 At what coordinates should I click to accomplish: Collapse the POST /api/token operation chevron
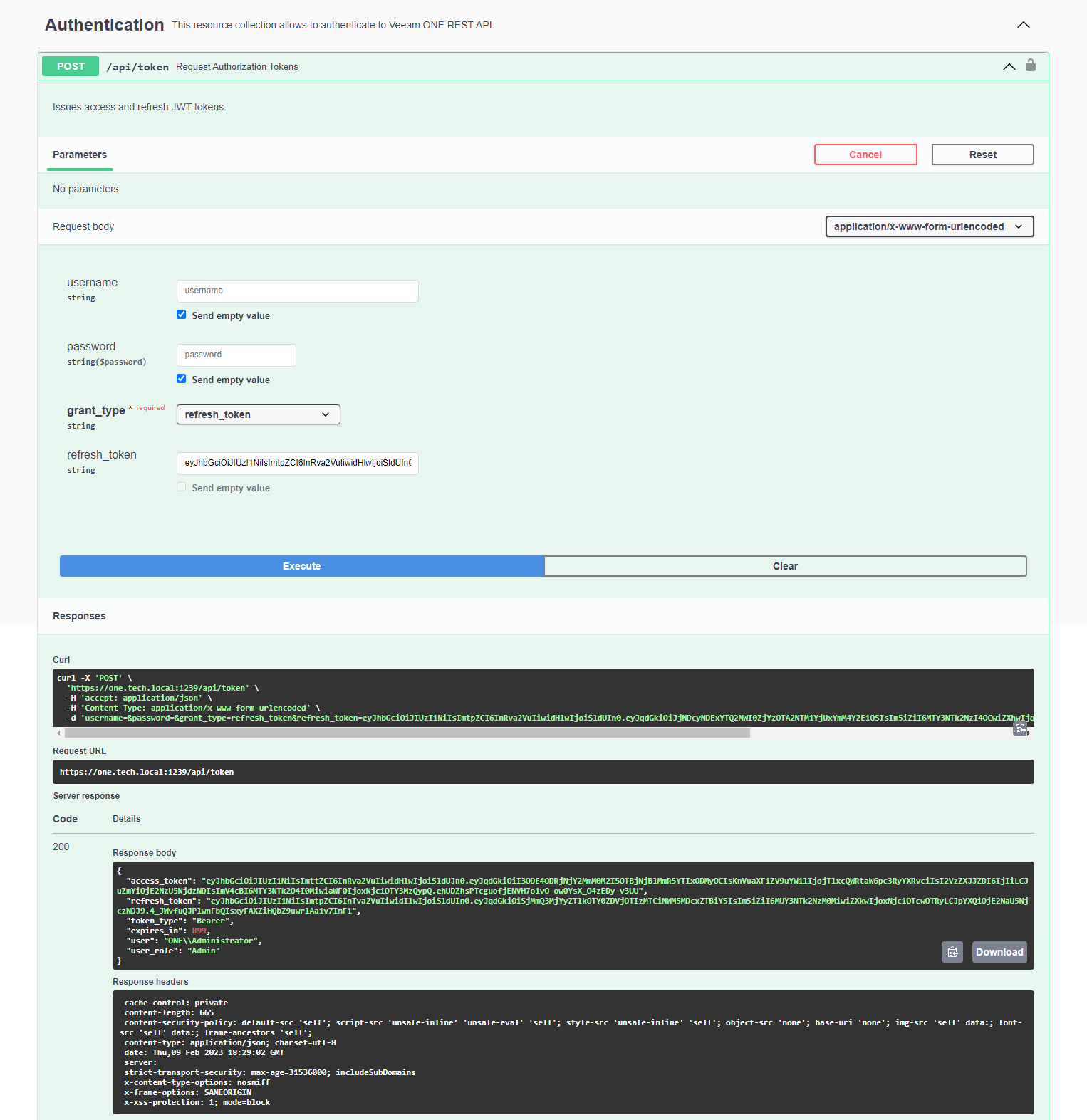click(x=1009, y=66)
